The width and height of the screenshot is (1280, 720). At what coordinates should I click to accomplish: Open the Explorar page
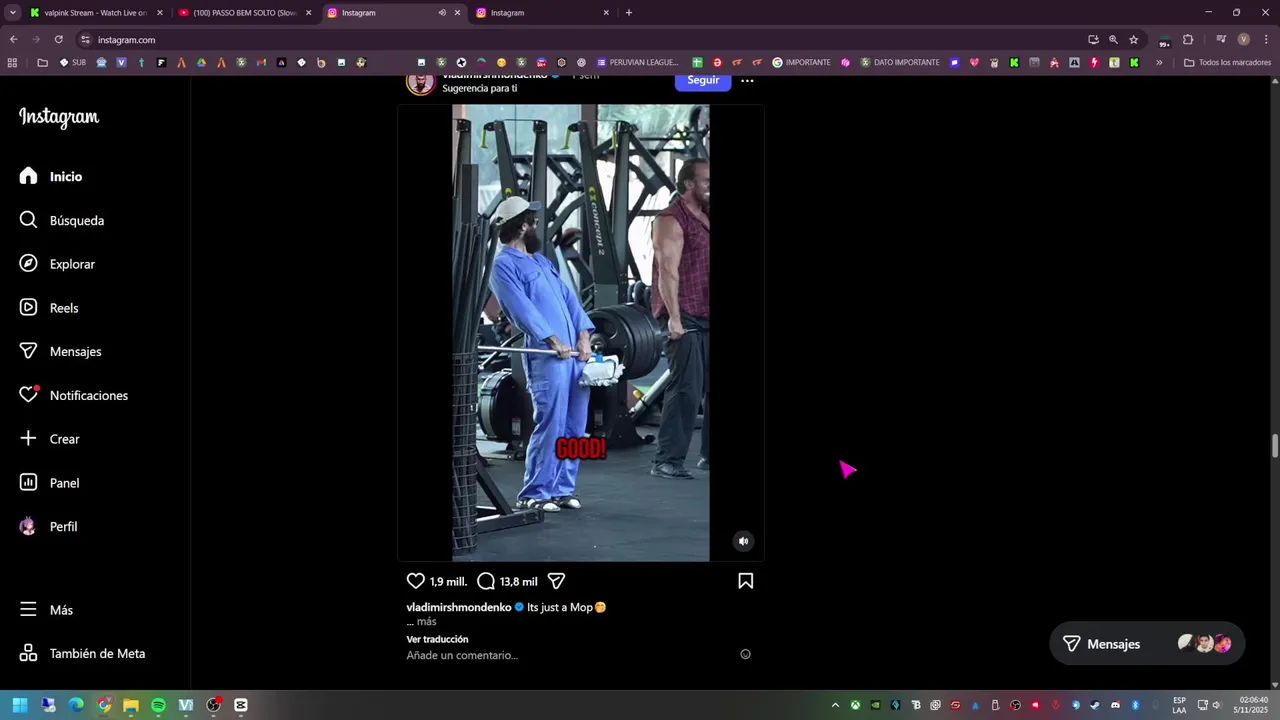58,264
